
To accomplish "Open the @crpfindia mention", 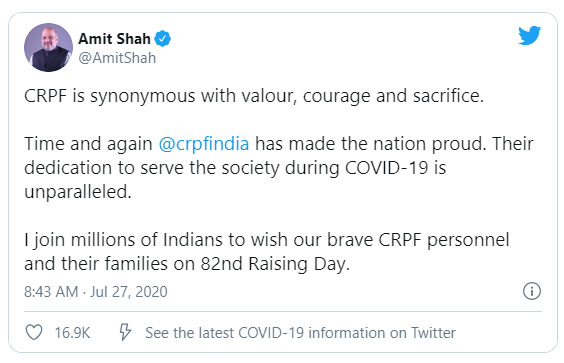I will [204, 144].
